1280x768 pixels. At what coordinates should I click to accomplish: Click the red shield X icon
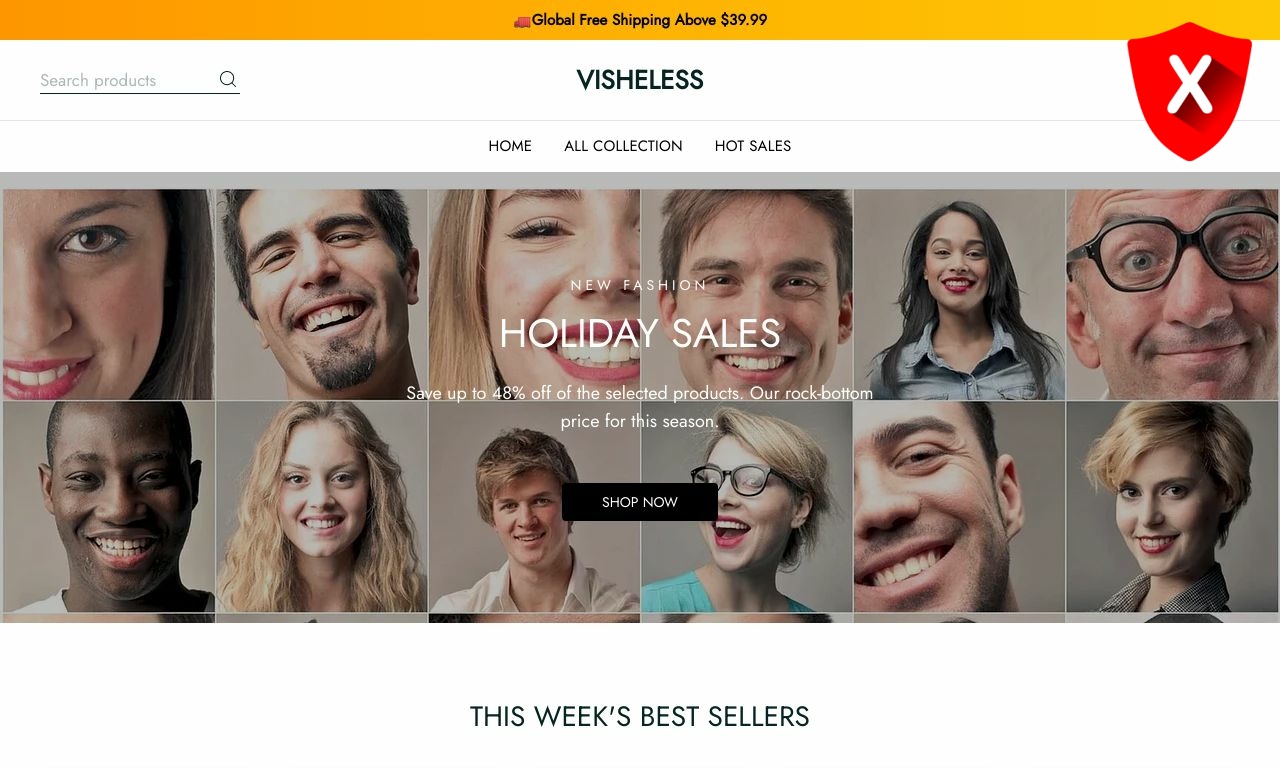(1189, 91)
